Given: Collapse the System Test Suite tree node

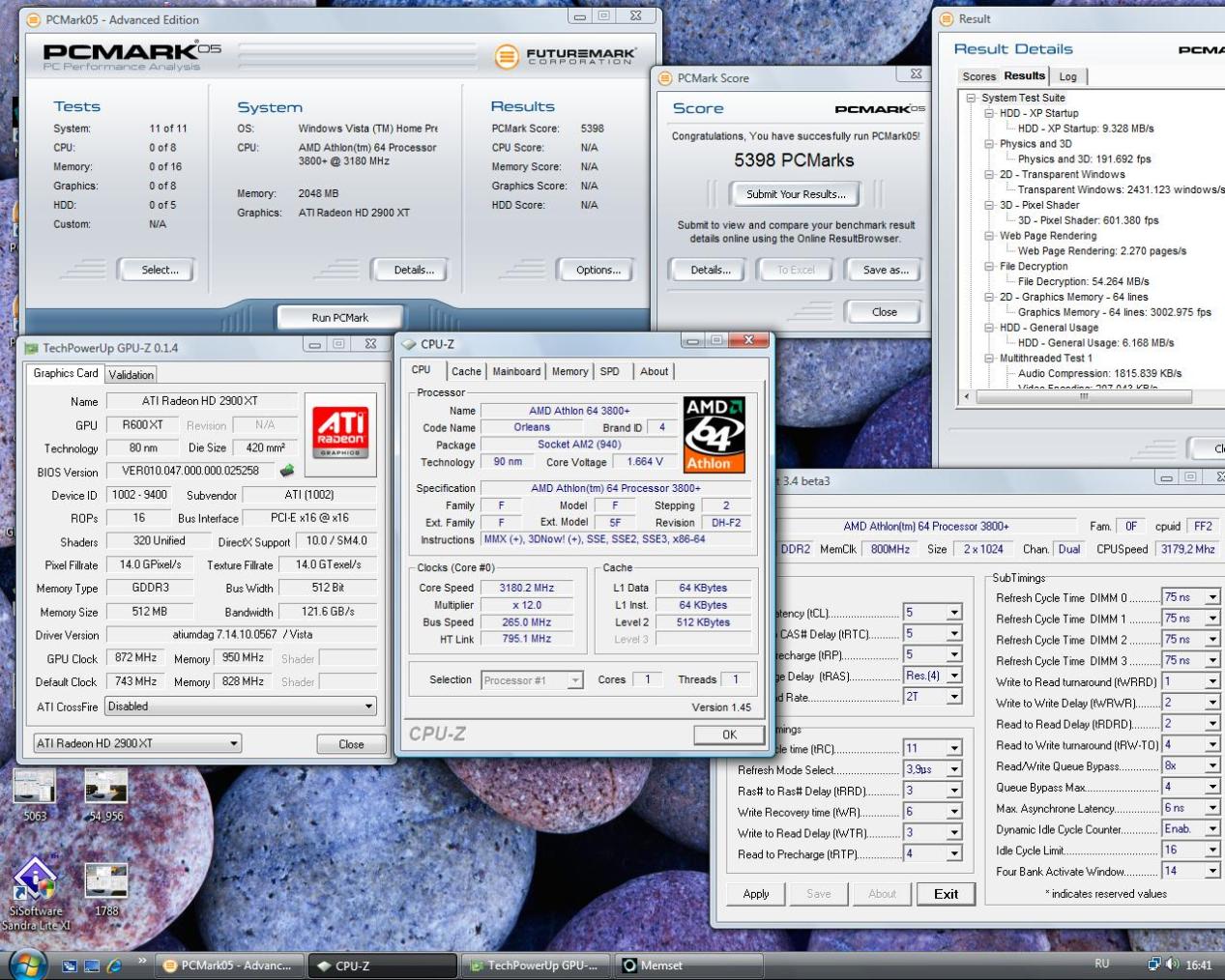Looking at the screenshot, I should pyautogui.click(x=971, y=98).
